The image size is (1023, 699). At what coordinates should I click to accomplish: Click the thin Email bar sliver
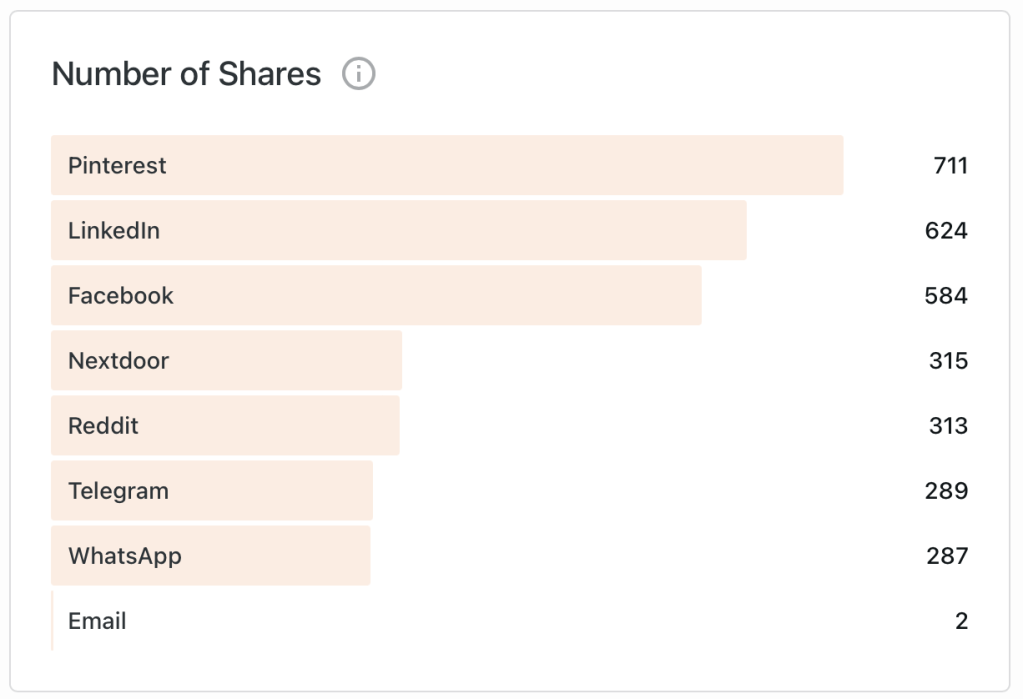pyautogui.click(x=52, y=621)
